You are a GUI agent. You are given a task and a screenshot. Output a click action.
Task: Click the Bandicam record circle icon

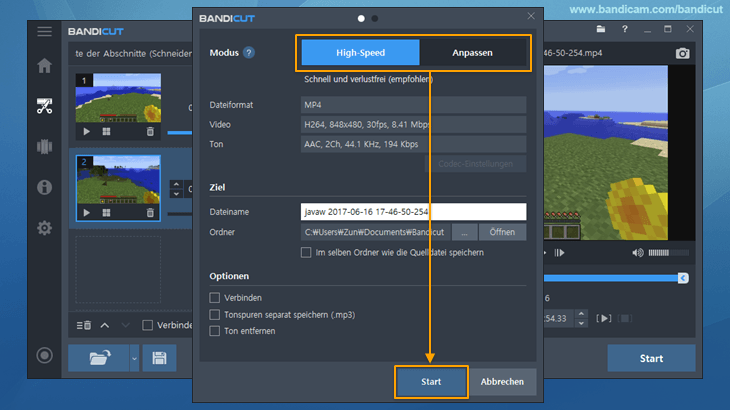45,356
